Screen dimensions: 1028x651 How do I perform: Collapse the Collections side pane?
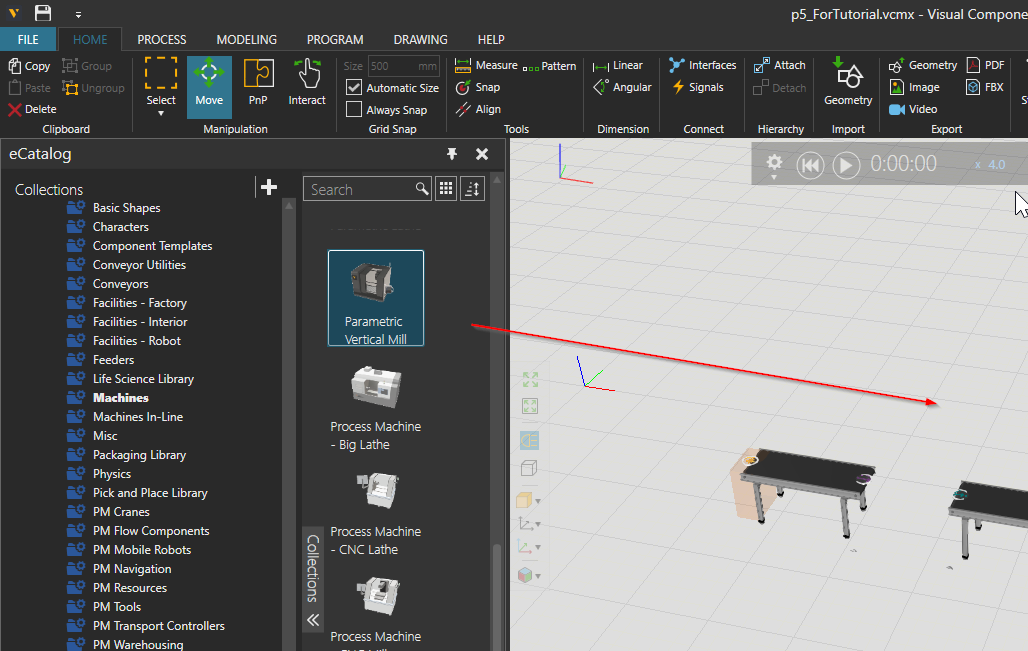(313, 620)
